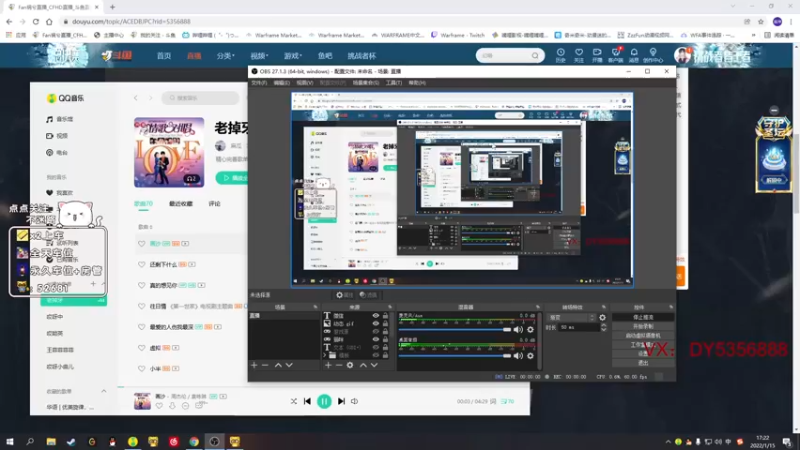Open watch history icon in Douyu header
The image size is (800, 450).
point(560,55)
